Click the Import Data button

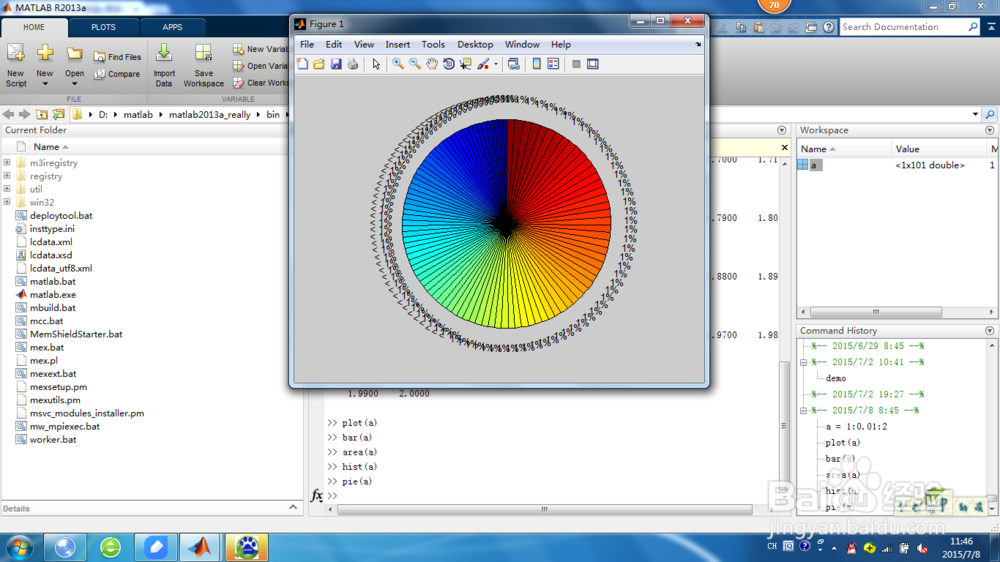[x=164, y=65]
